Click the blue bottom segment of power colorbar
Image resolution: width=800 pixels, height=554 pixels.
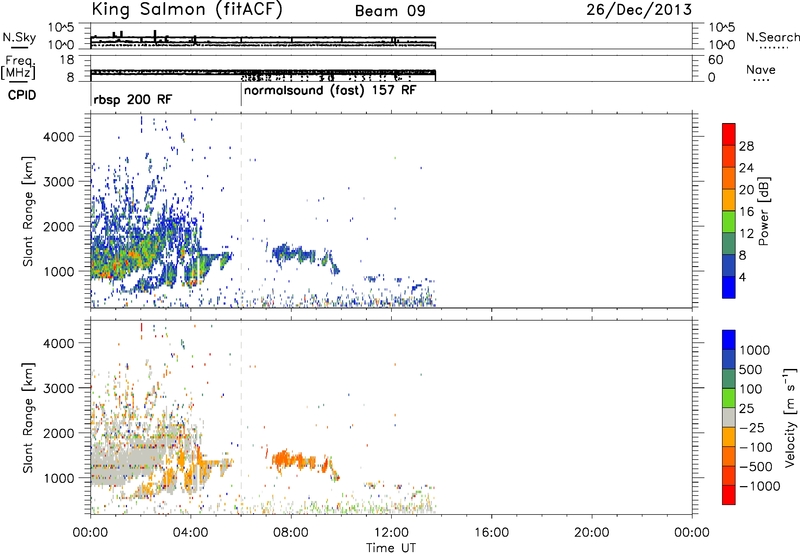[729, 287]
